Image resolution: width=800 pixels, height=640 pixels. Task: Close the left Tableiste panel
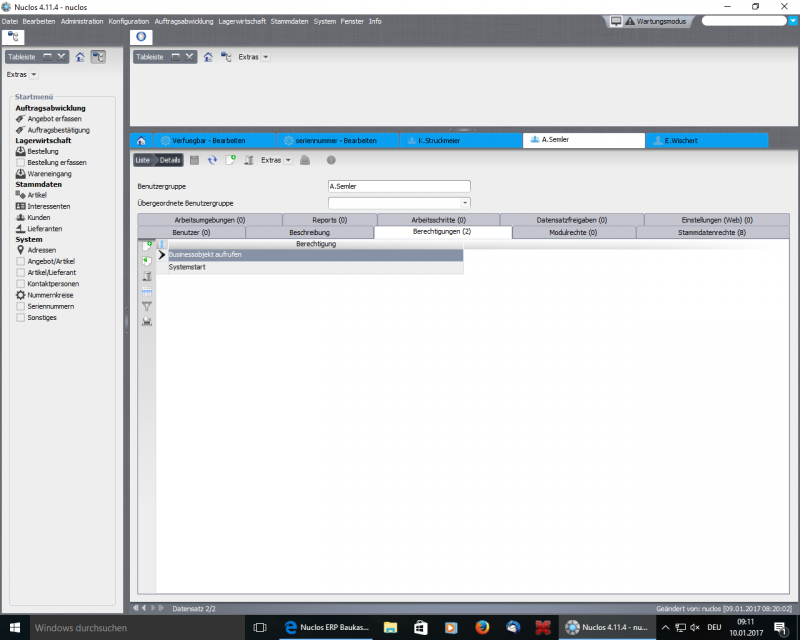tap(61, 57)
